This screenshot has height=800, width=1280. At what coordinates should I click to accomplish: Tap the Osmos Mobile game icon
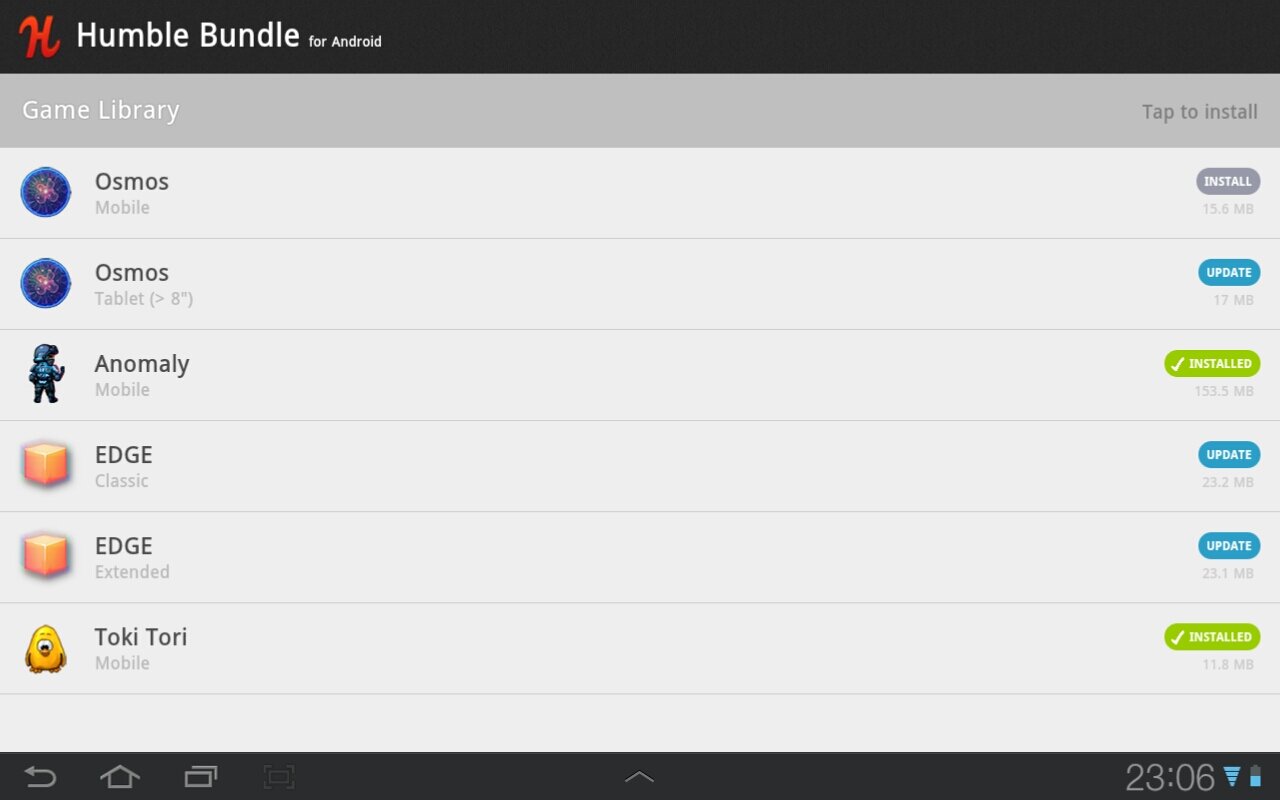pyautogui.click(x=46, y=193)
